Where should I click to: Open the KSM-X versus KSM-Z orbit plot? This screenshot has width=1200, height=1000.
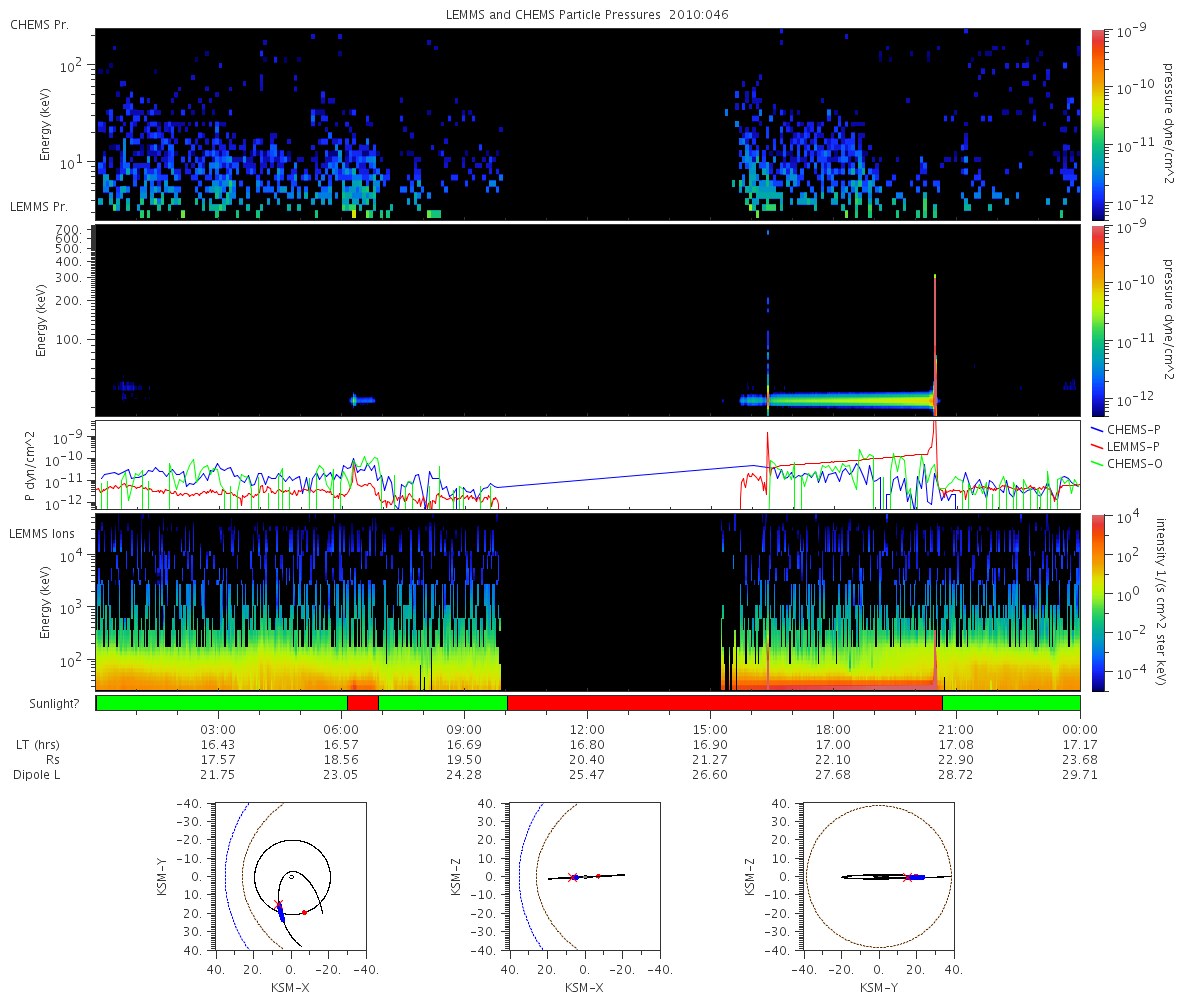(584, 876)
